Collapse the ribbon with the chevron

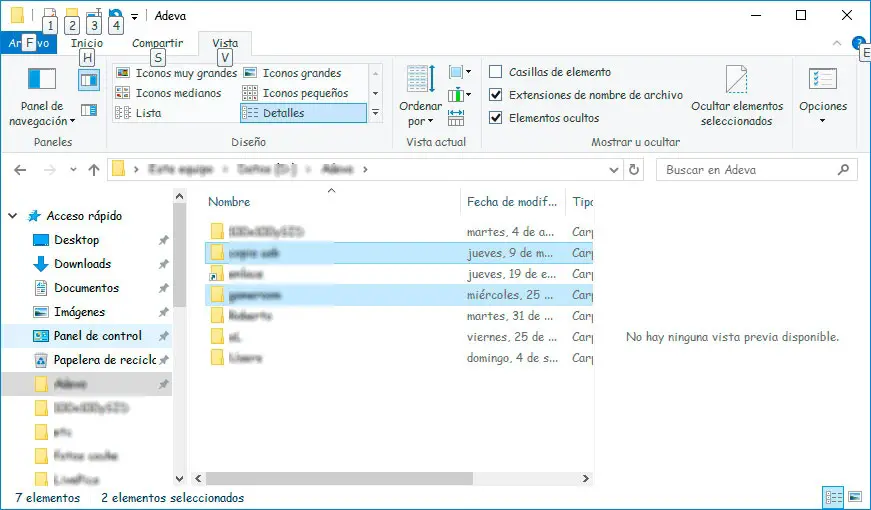(837, 43)
